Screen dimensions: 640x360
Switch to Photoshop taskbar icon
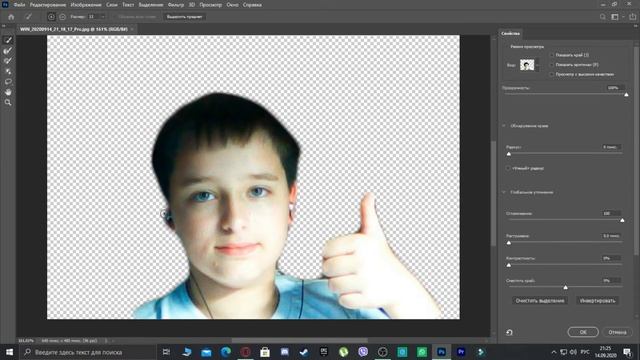pos(441,352)
